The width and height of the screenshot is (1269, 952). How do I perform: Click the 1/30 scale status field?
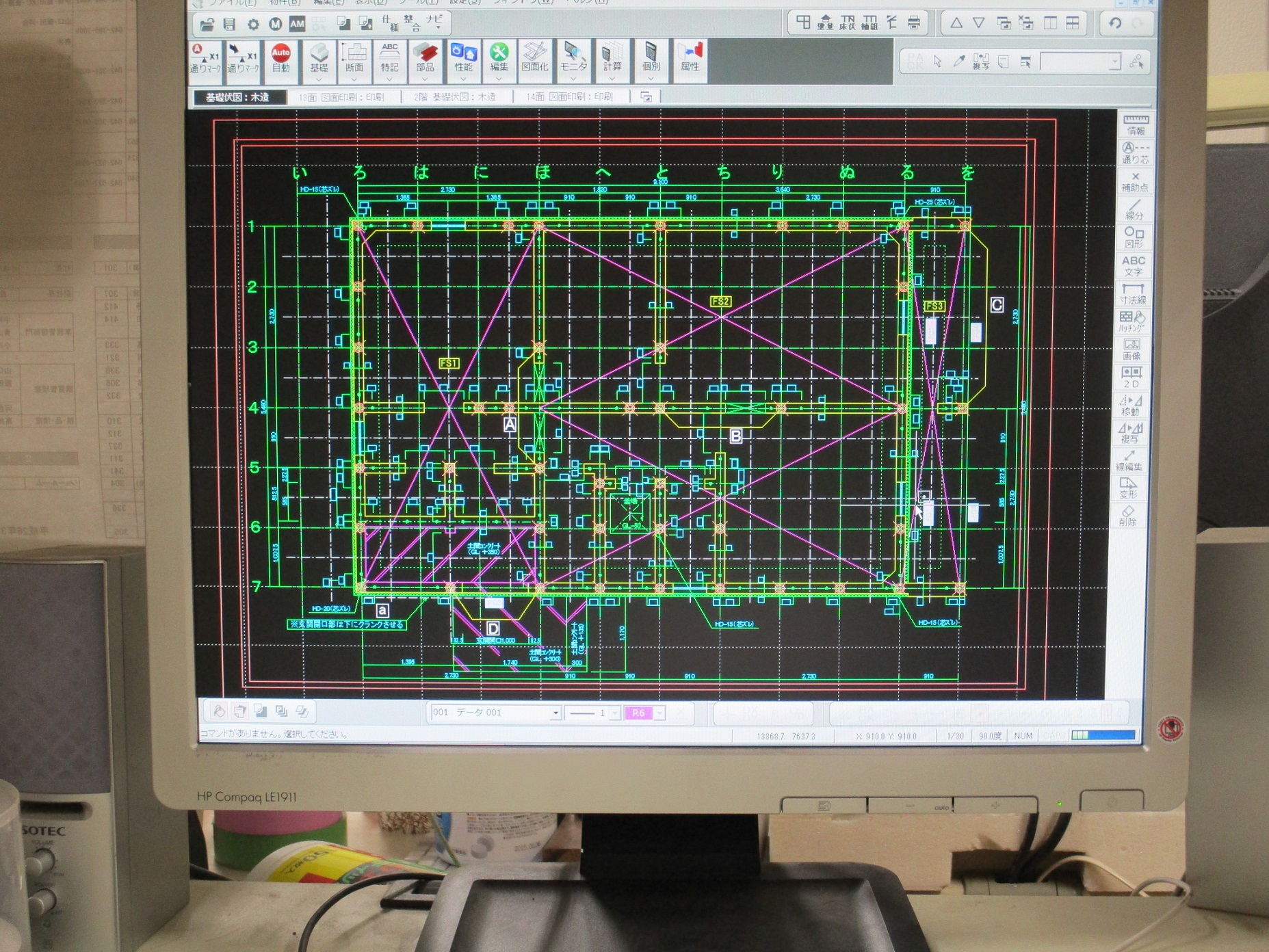pos(956,736)
